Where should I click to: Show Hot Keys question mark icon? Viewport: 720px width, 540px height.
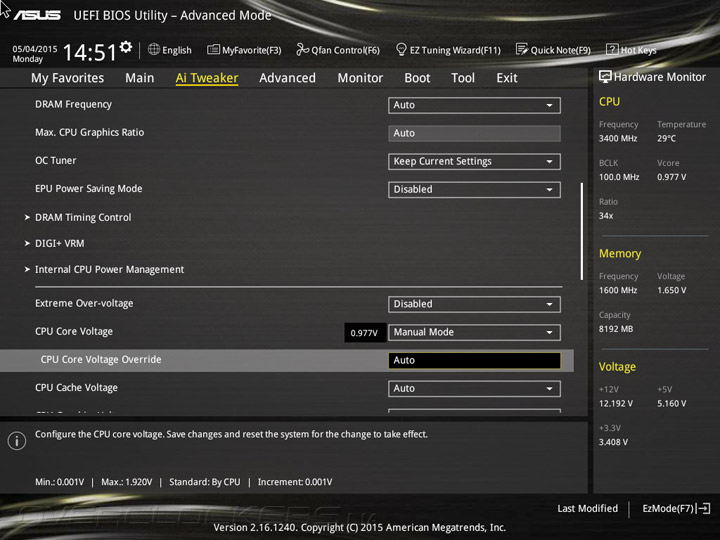pos(612,49)
